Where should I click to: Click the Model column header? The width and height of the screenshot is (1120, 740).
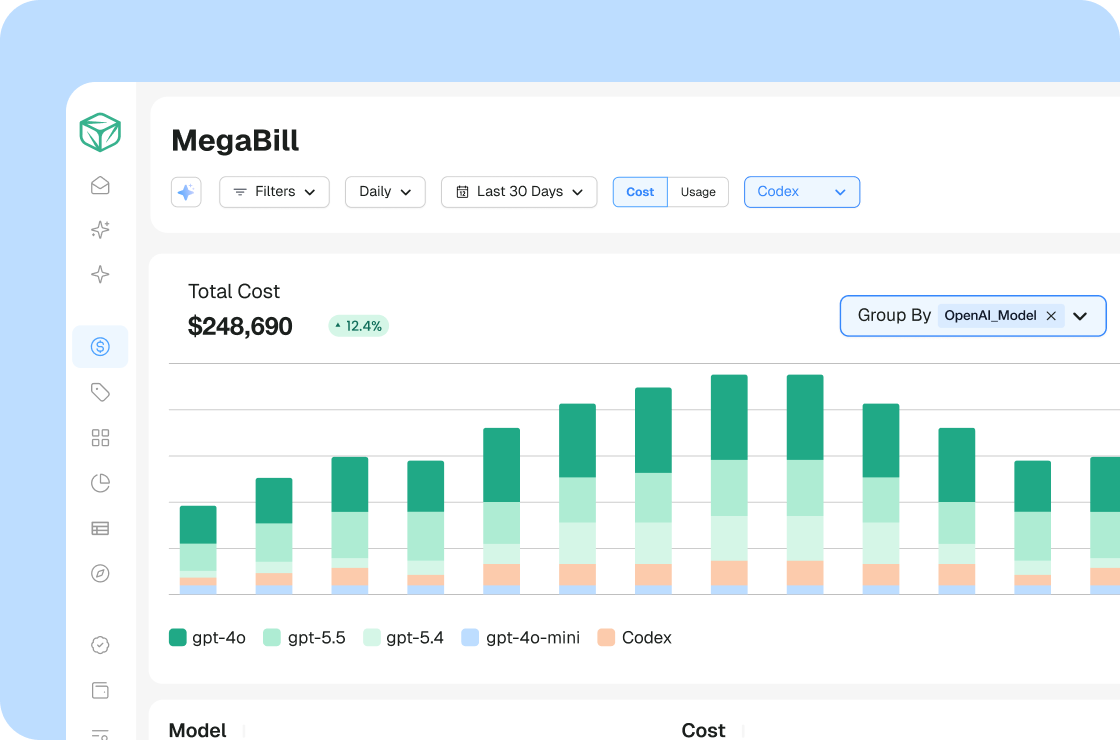(x=197, y=730)
